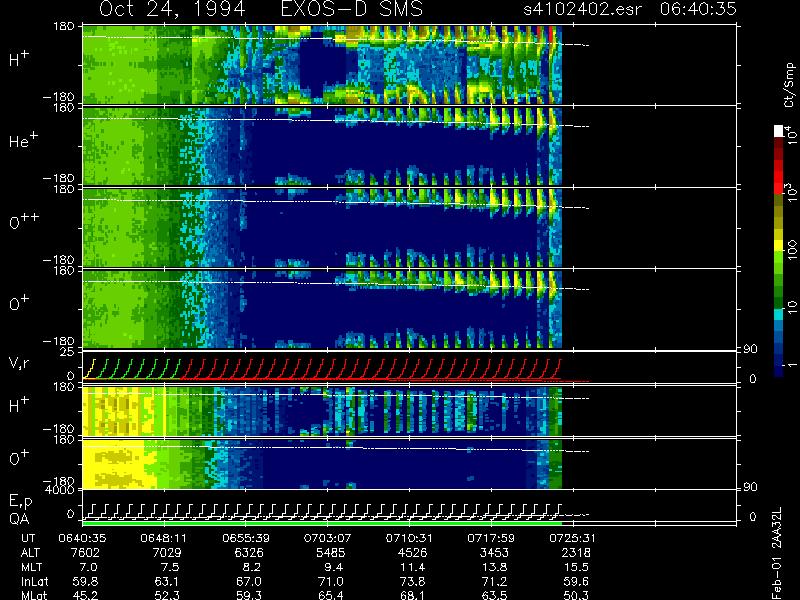Click the header time '06:40:35'

tap(698, 9)
